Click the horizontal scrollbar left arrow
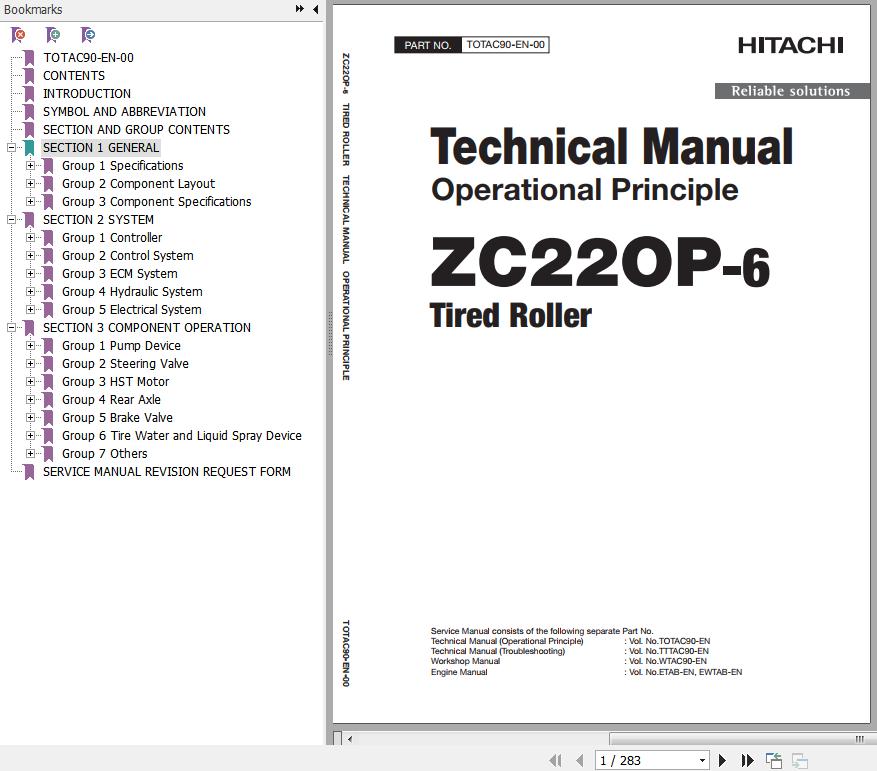The height and width of the screenshot is (771, 877). point(350,739)
